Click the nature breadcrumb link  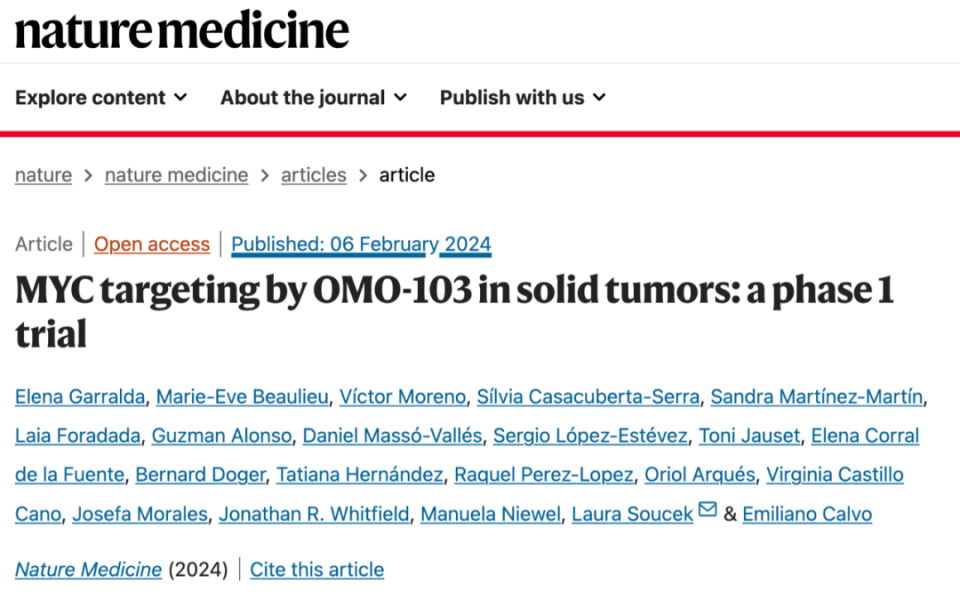pyautogui.click(x=43, y=174)
